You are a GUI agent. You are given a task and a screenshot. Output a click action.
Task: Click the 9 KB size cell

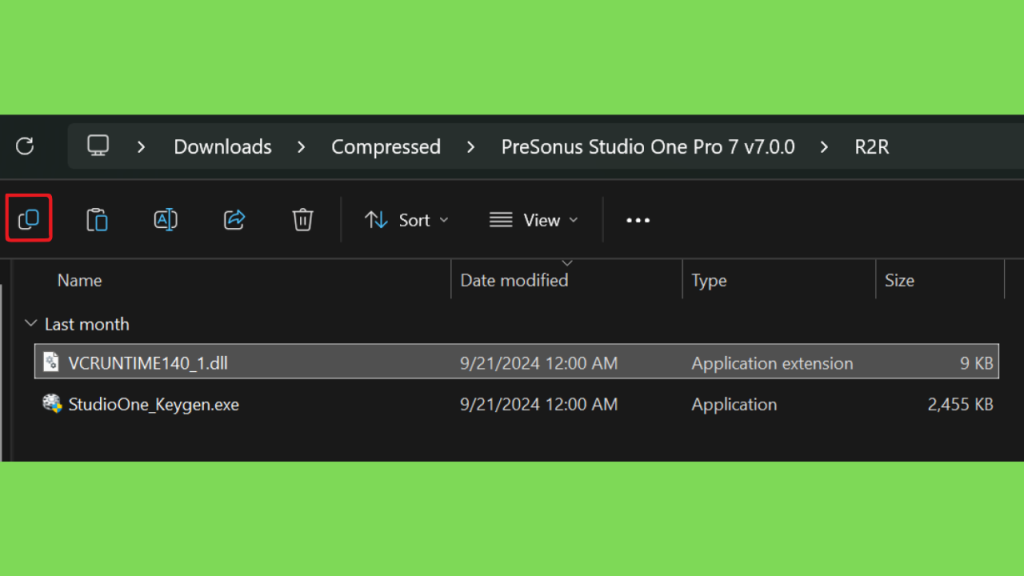pos(976,363)
